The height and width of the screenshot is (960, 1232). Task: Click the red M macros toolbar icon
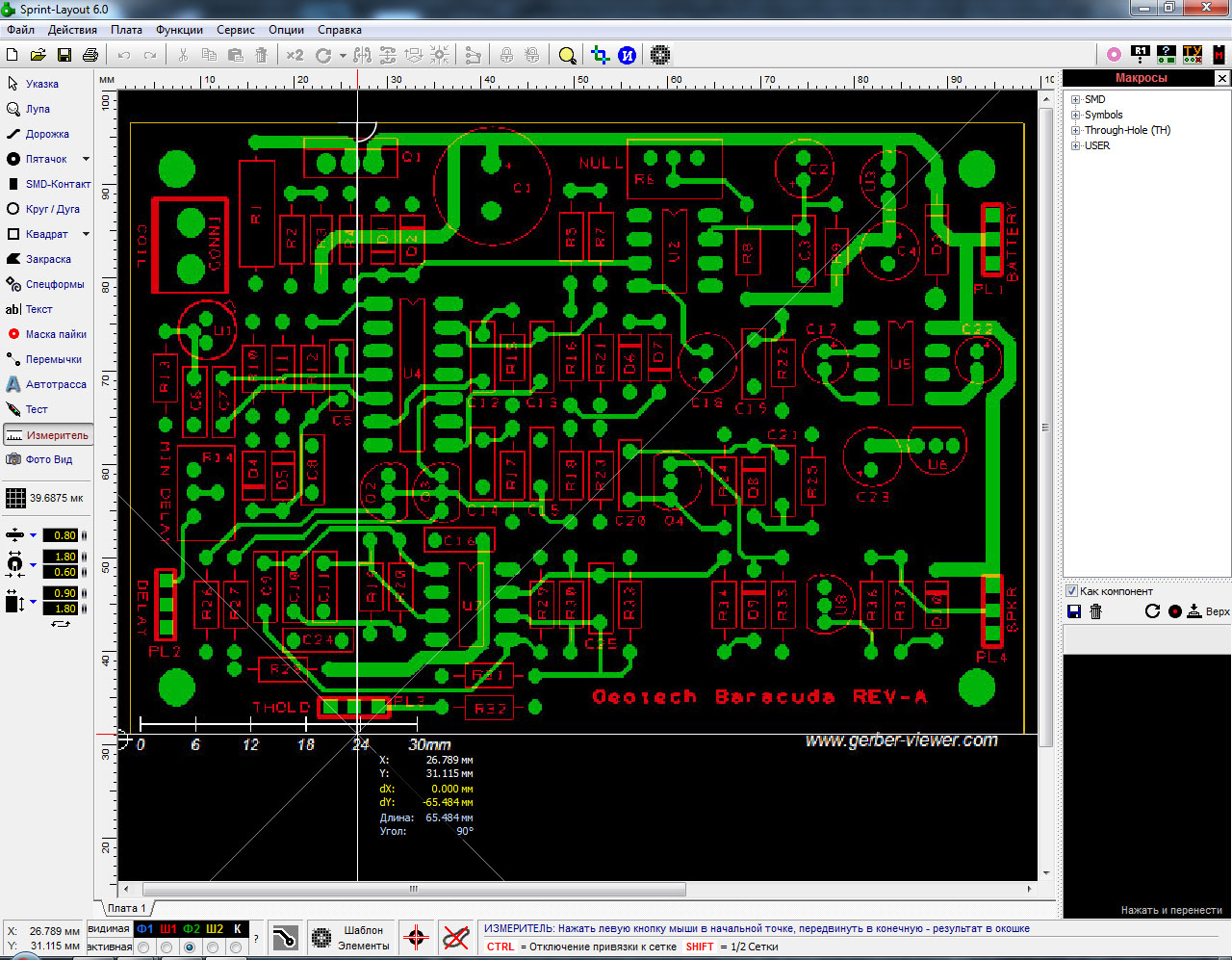(1219, 55)
